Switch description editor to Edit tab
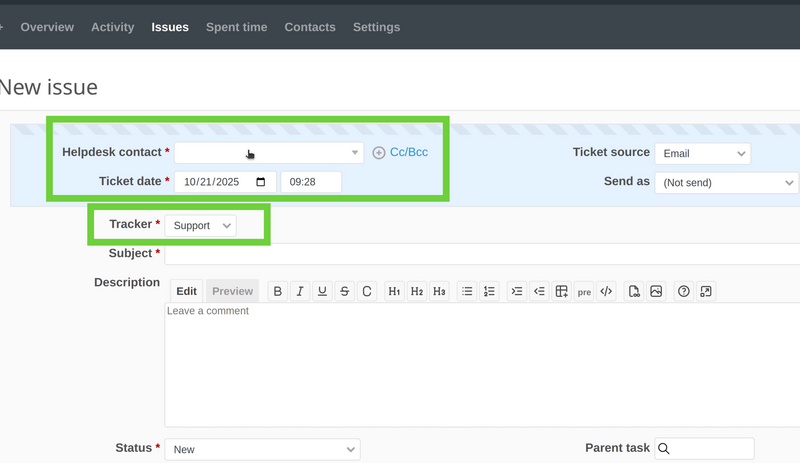Viewport: 800px width, 463px height. click(x=186, y=291)
